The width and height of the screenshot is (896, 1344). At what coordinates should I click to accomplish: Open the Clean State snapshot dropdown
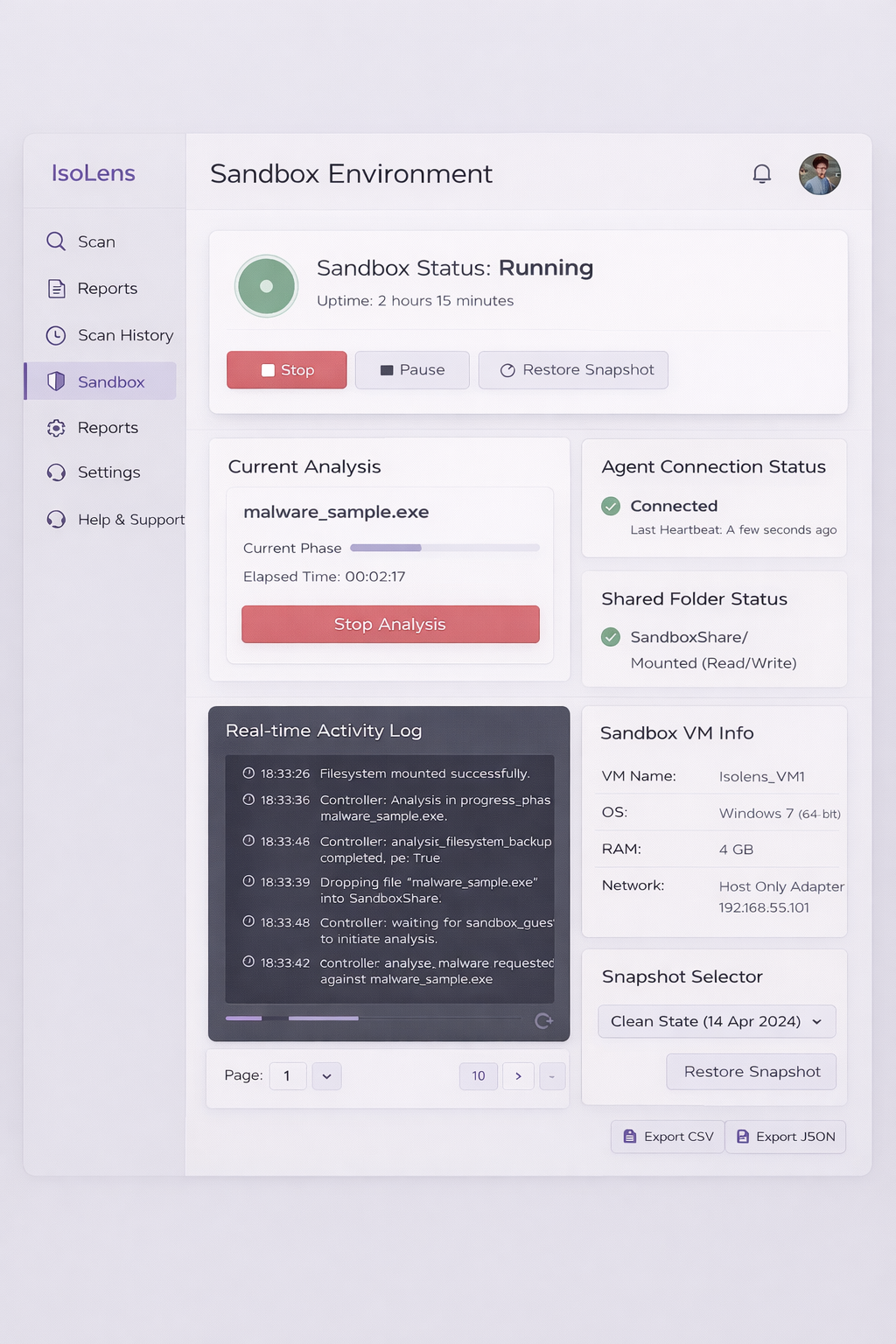[x=716, y=1021]
